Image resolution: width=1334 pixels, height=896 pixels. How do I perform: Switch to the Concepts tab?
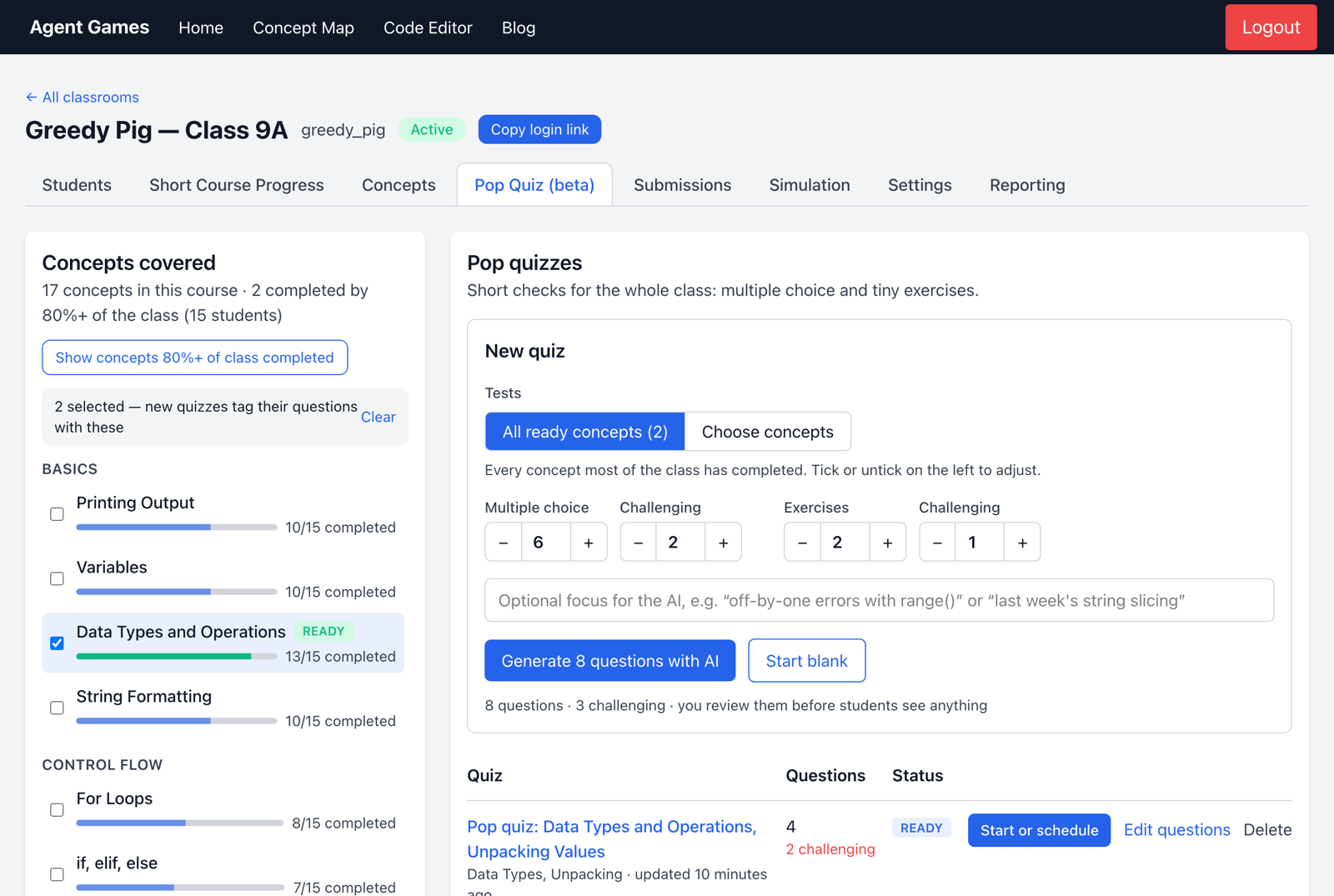399,185
